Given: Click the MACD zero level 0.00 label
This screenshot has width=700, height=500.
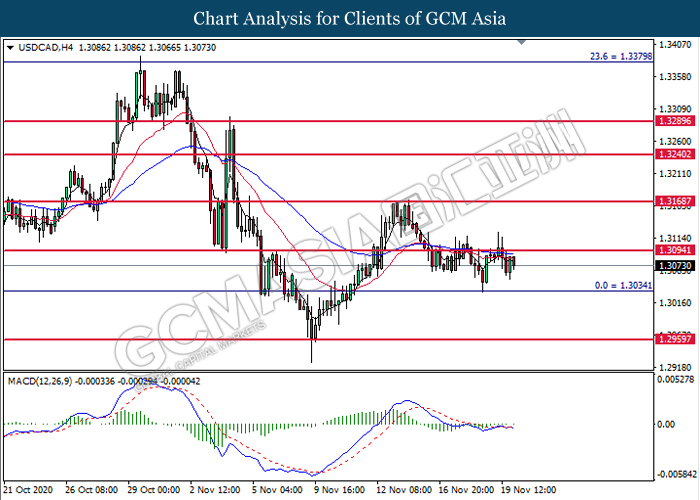Looking at the screenshot, I should [x=666, y=424].
